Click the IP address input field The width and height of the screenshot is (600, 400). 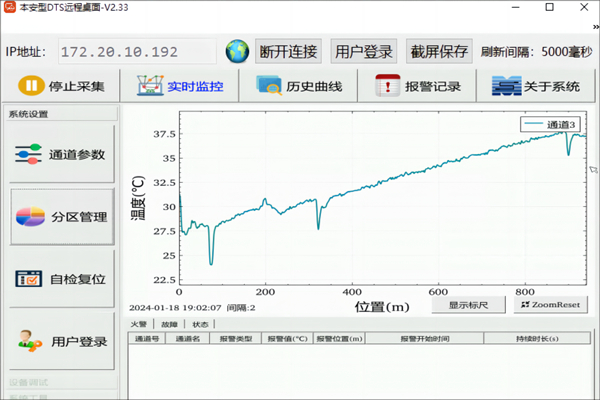pos(135,51)
